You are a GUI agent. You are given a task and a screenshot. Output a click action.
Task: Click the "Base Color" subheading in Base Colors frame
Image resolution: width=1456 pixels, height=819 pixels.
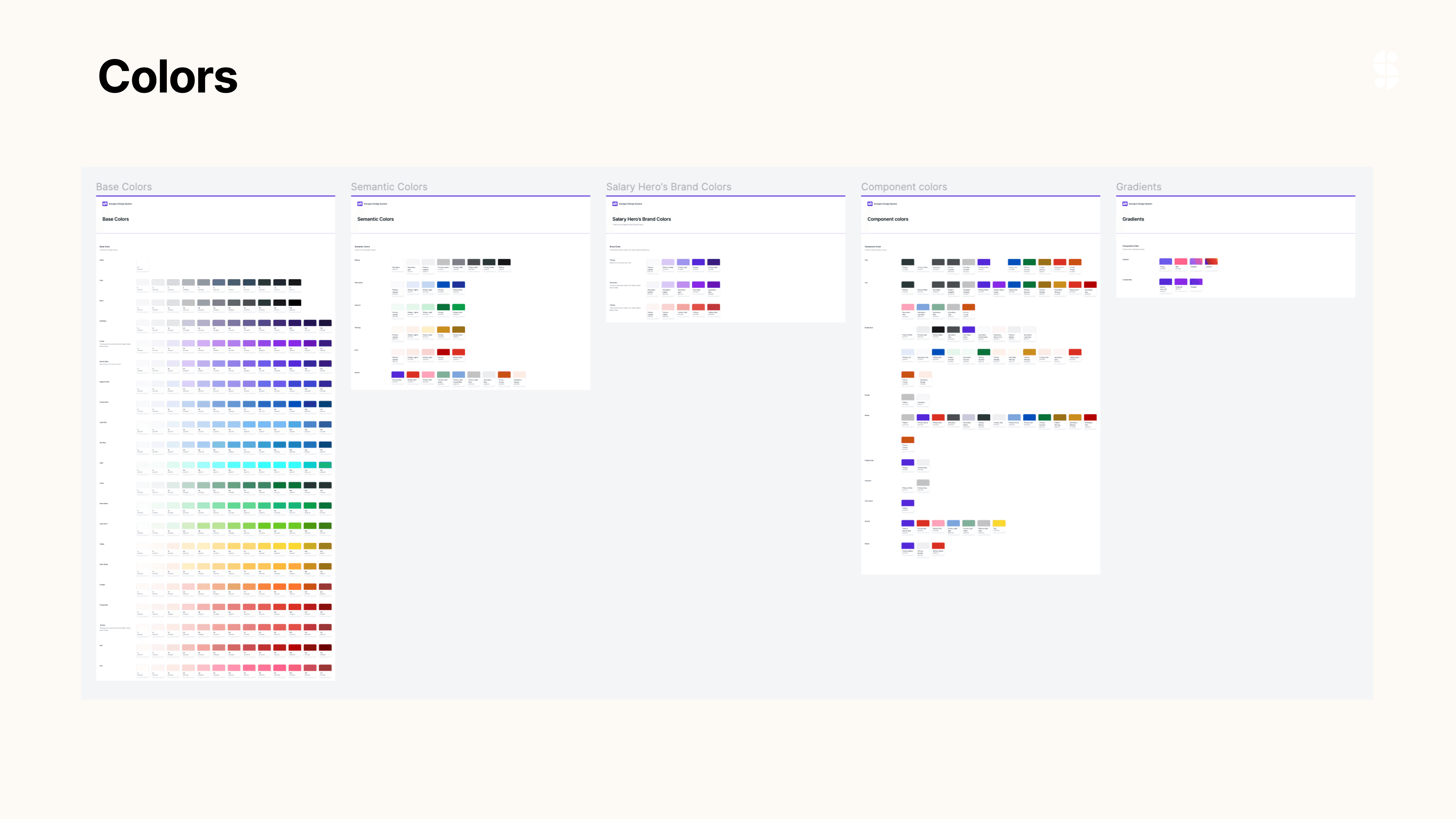click(x=105, y=247)
